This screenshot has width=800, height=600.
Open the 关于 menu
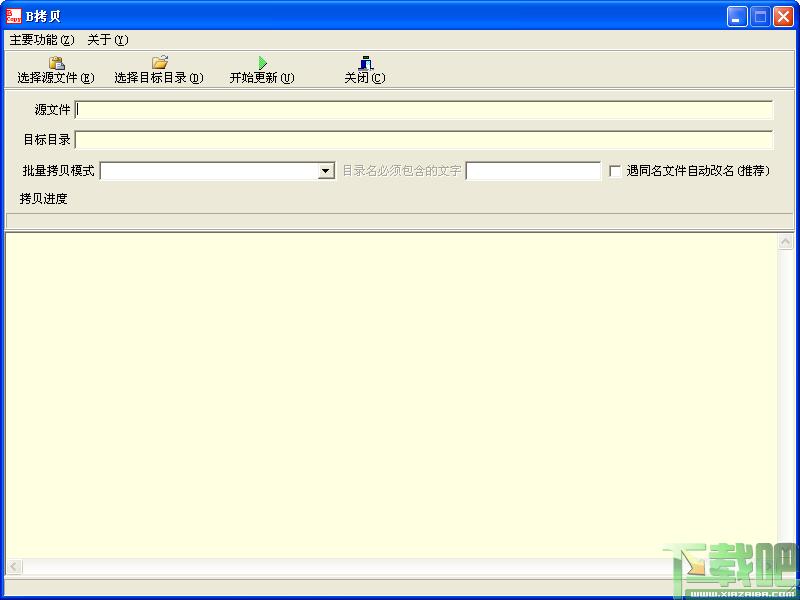click(x=108, y=40)
